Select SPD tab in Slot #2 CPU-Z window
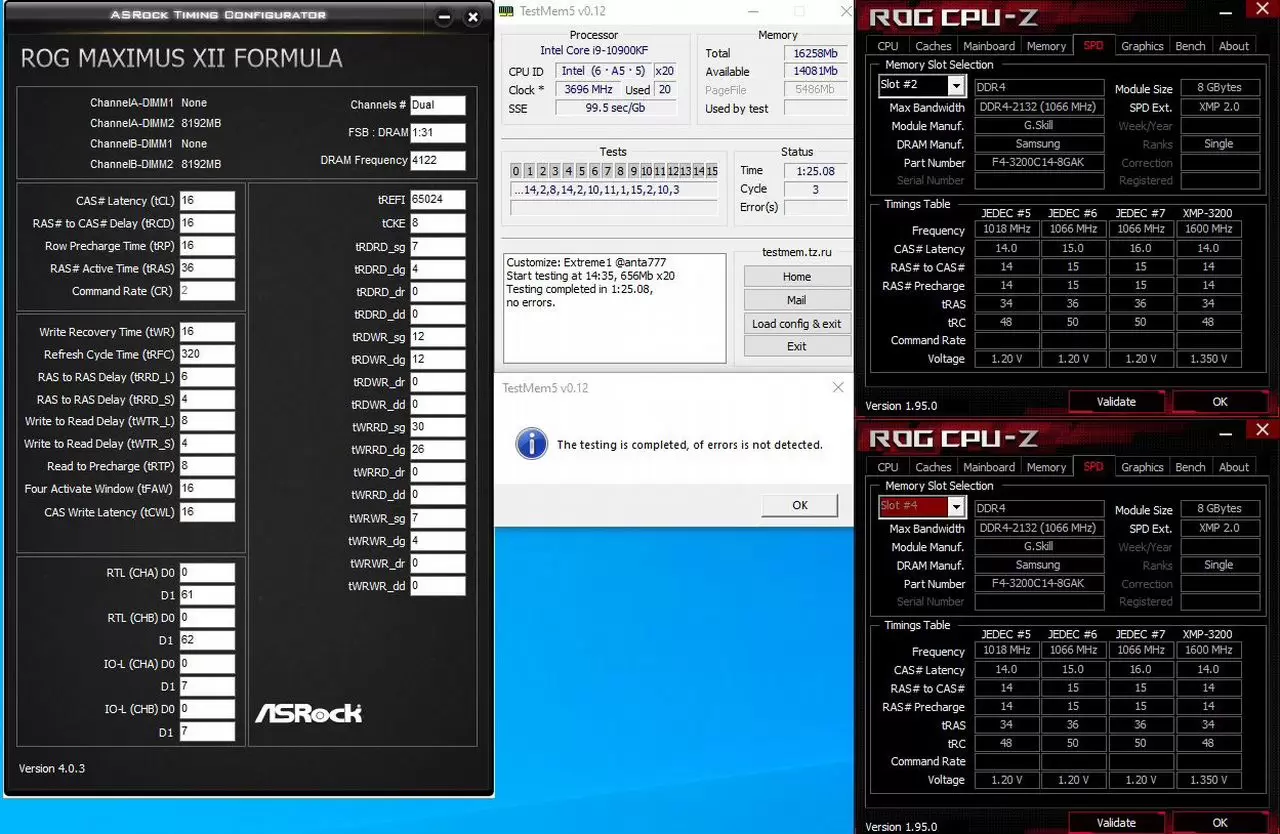The height and width of the screenshot is (834, 1280). (x=1093, y=46)
